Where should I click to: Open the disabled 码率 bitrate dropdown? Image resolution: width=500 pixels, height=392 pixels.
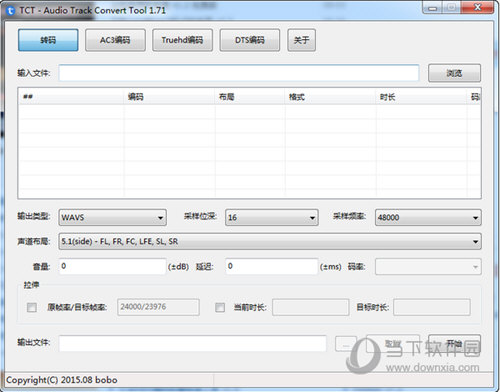(428, 267)
